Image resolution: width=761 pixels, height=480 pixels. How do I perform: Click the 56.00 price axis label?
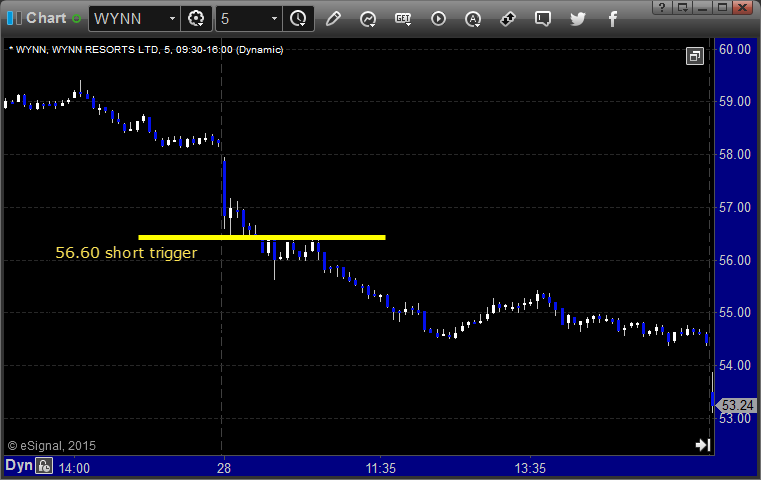[x=735, y=261]
